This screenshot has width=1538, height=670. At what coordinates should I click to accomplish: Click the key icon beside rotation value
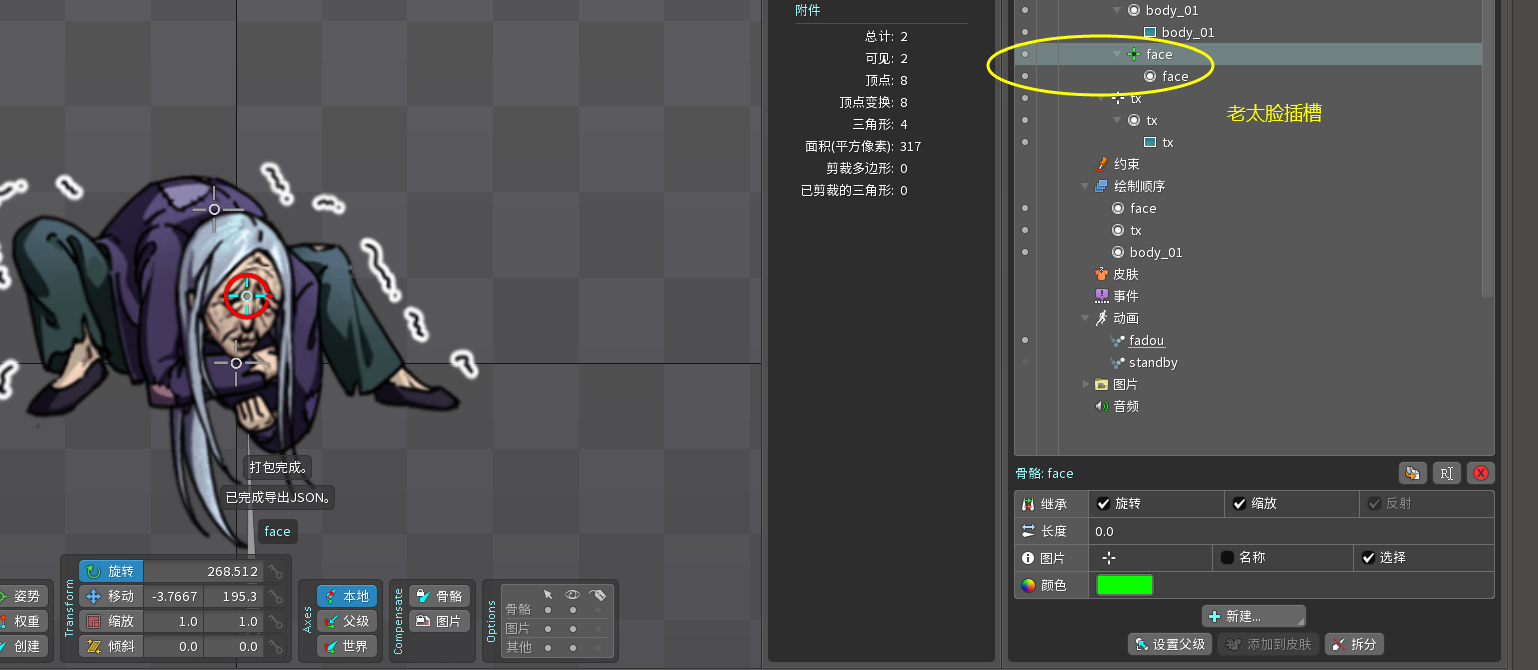pyautogui.click(x=277, y=573)
